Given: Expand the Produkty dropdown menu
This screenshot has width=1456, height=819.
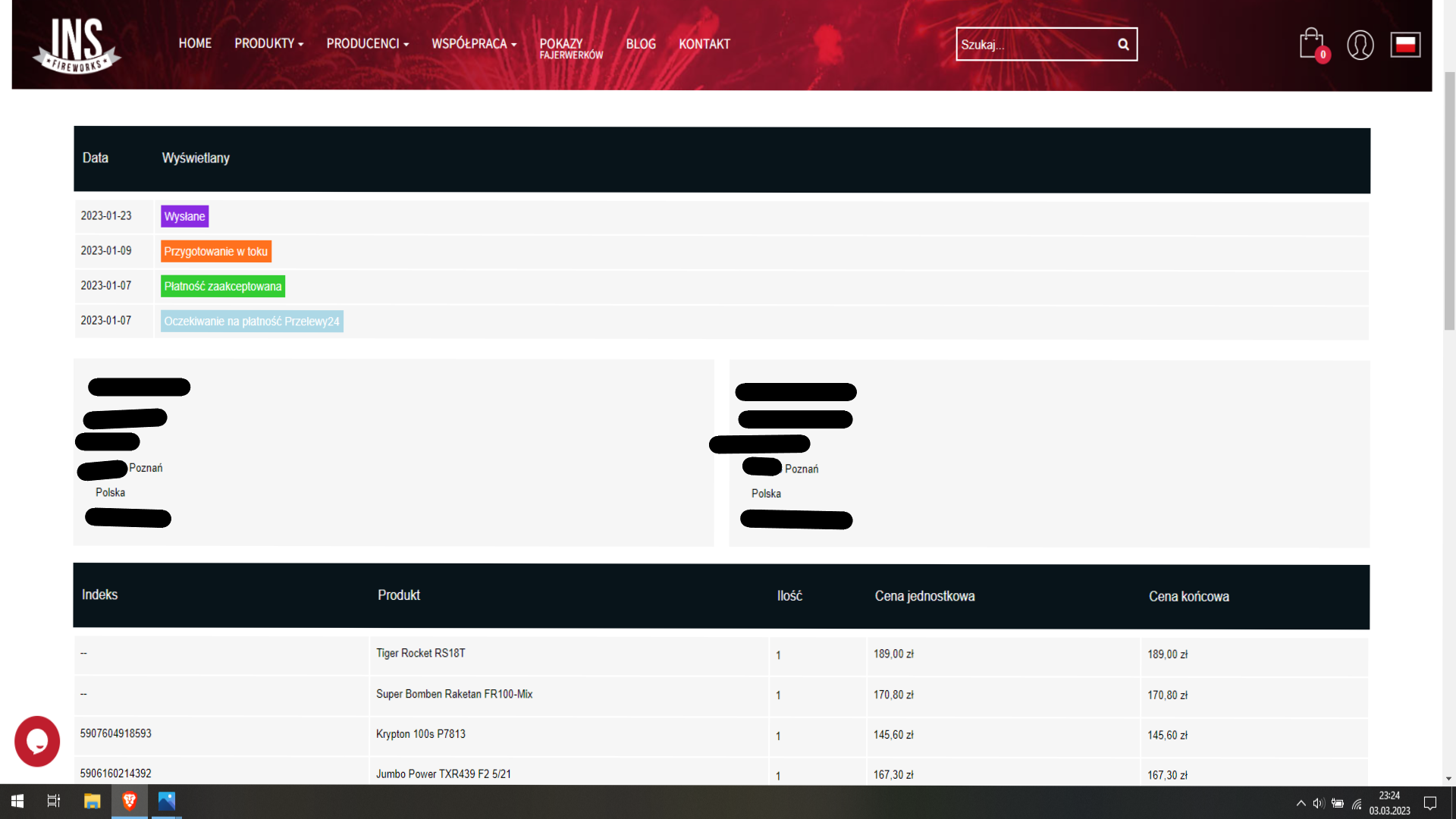Looking at the screenshot, I should [x=268, y=44].
